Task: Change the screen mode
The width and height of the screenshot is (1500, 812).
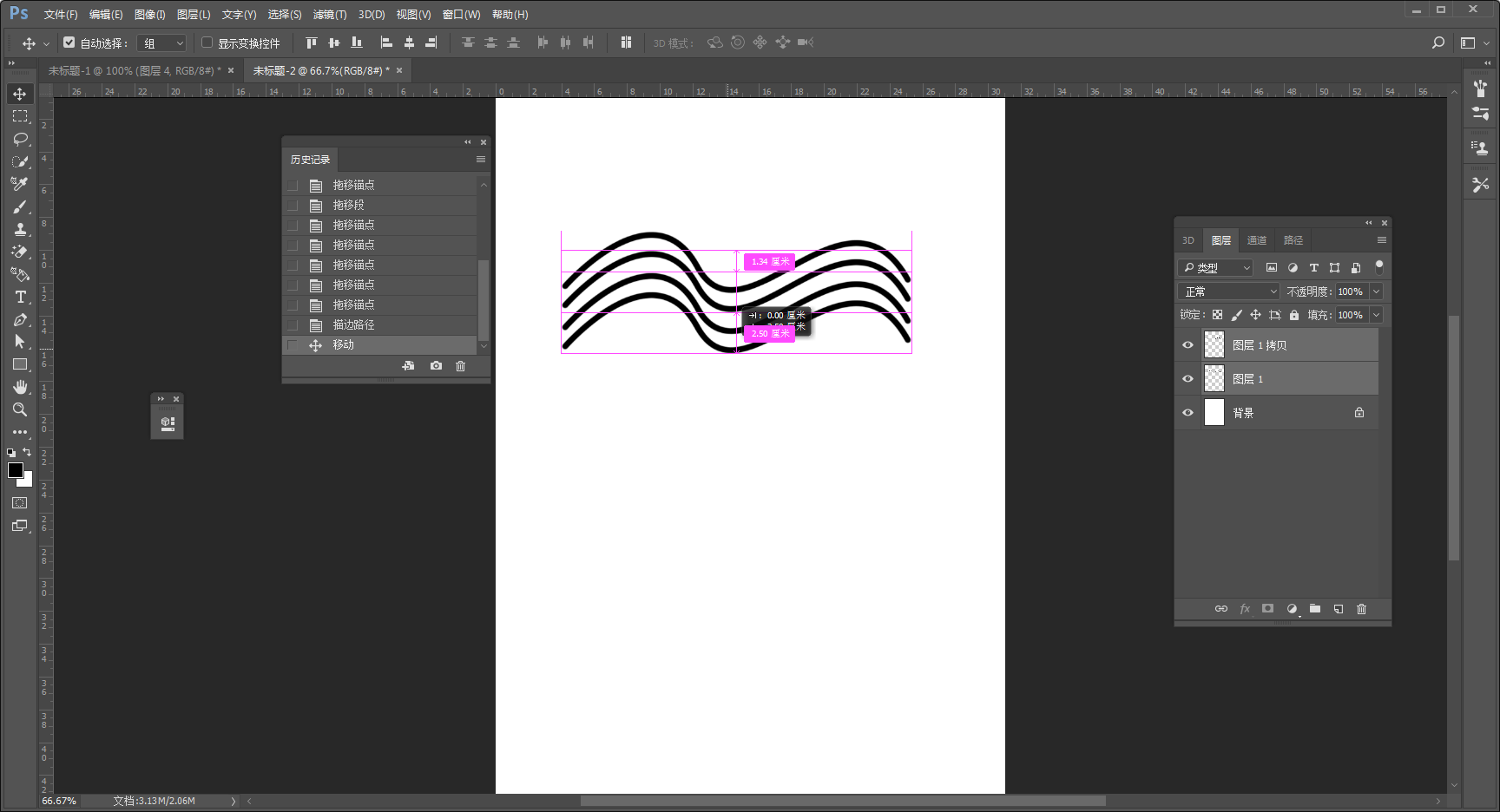Action: (20, 526)
